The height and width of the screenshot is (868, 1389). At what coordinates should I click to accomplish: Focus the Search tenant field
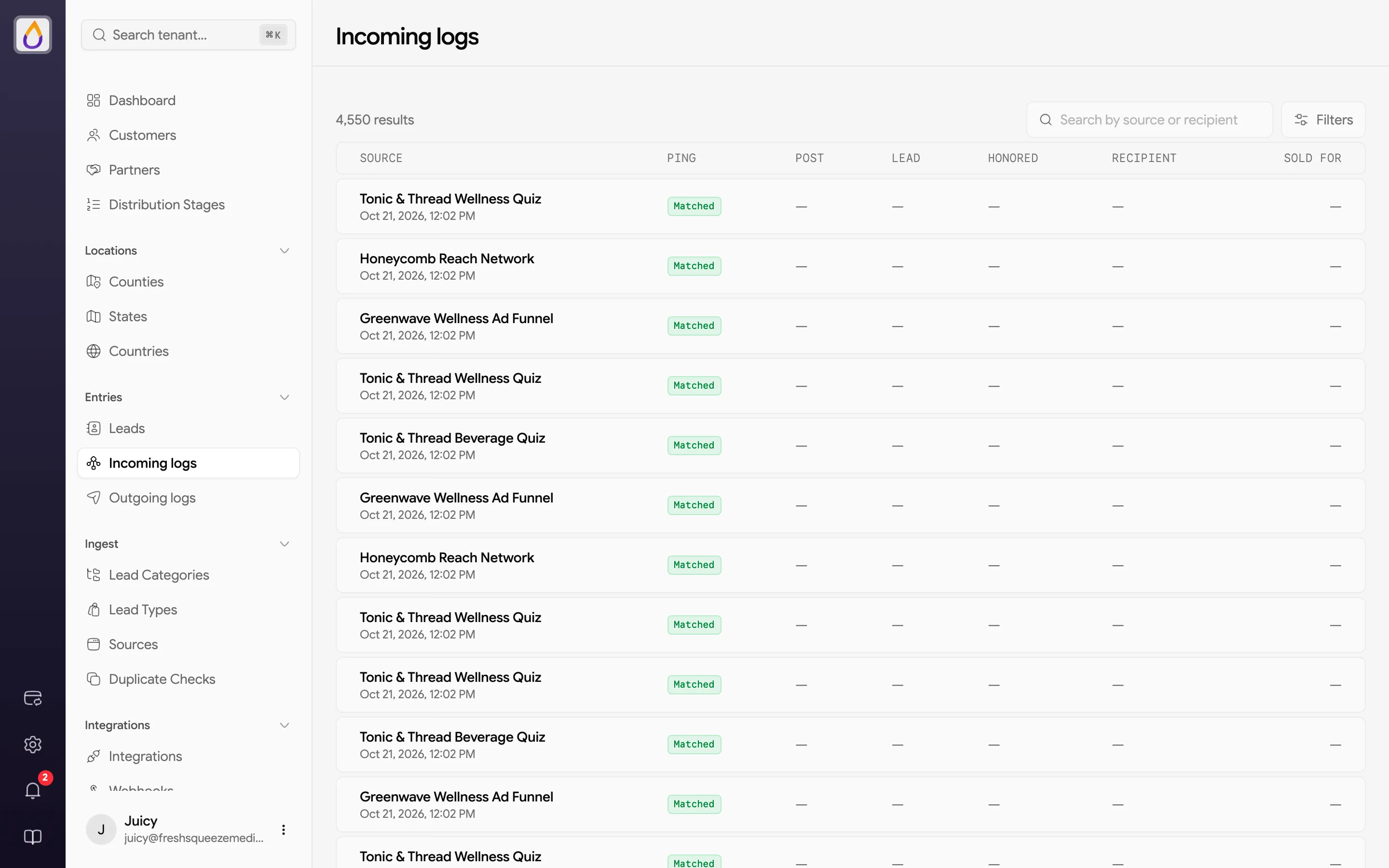[x=188, y=35]
